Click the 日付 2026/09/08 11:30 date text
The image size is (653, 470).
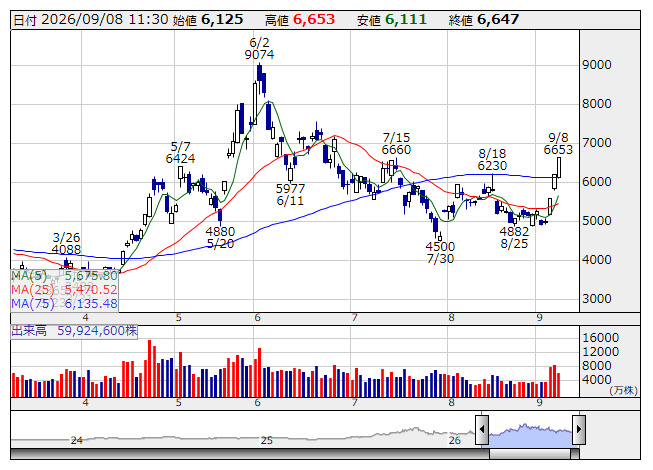click(x=91, y=20)
